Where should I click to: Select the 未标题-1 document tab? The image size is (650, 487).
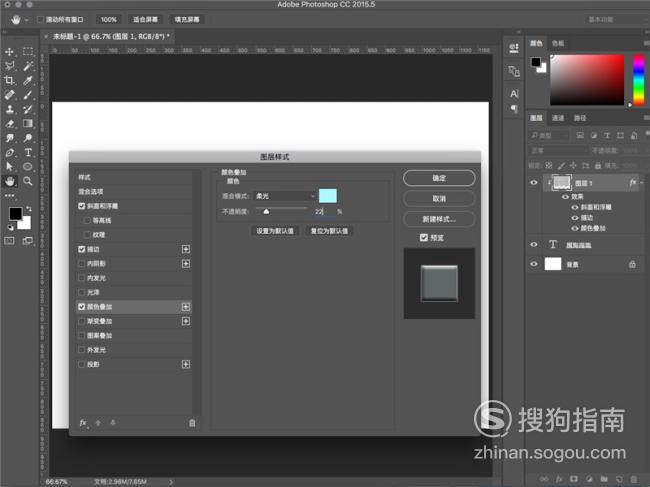click(x=109, y=36)
